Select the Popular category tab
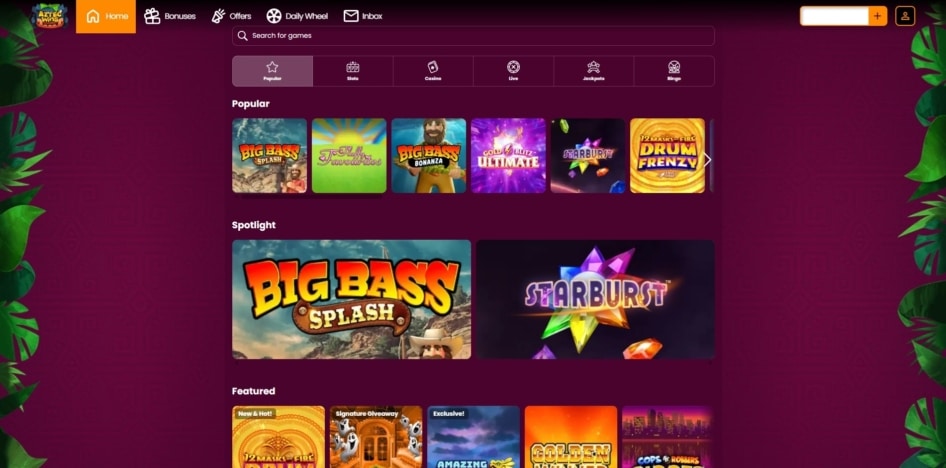Image resolution: width=946 pixels, height=468 pixels. point(273,71)
